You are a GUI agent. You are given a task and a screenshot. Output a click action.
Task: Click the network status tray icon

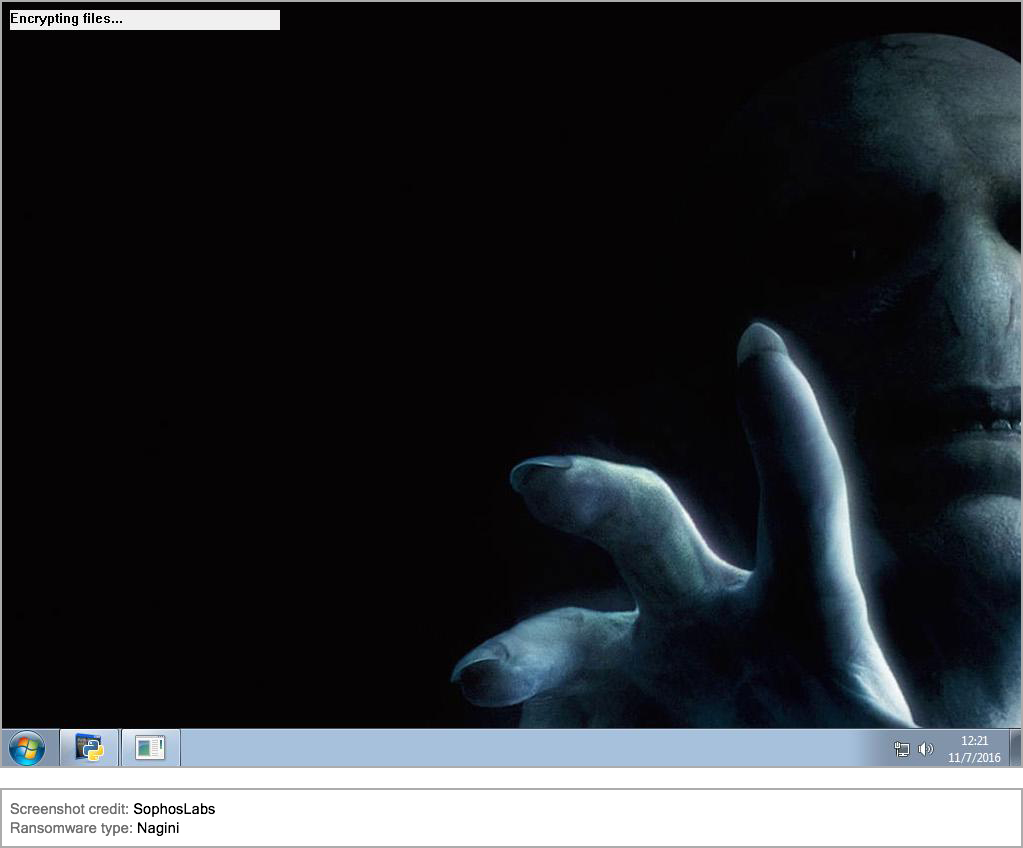coord(902,749)
